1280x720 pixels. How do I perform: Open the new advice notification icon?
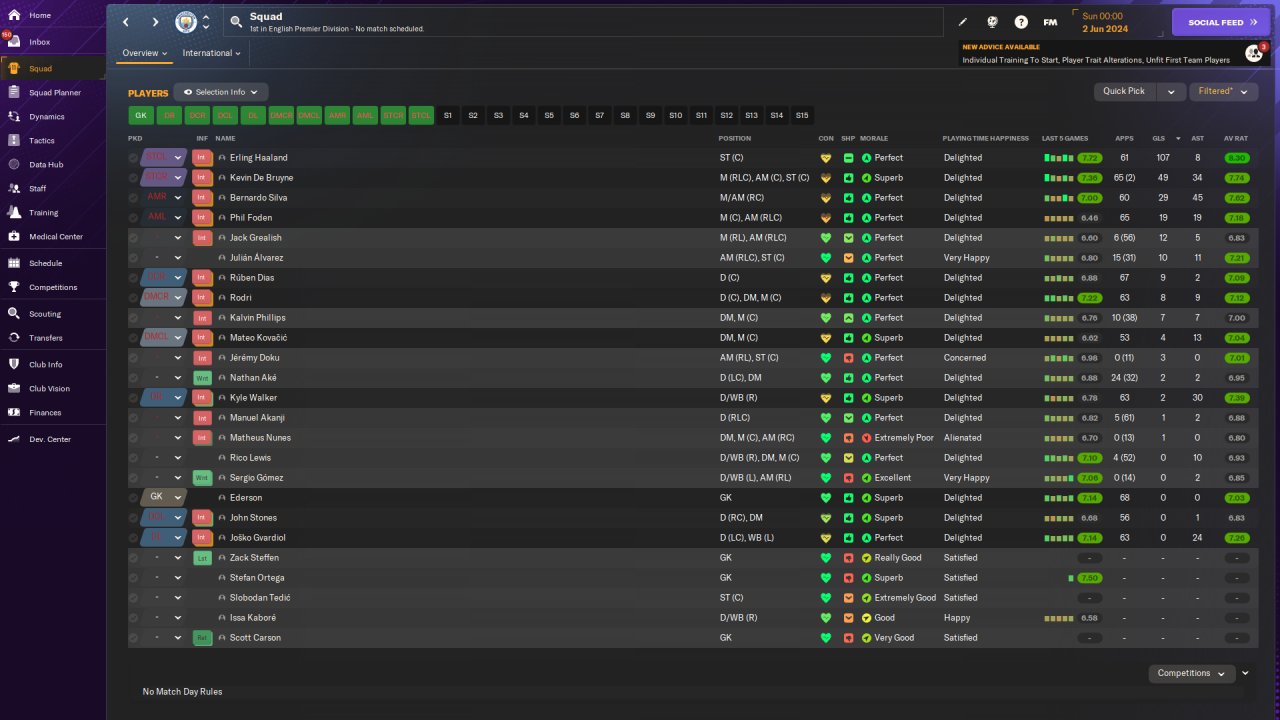click(1254, 53)
